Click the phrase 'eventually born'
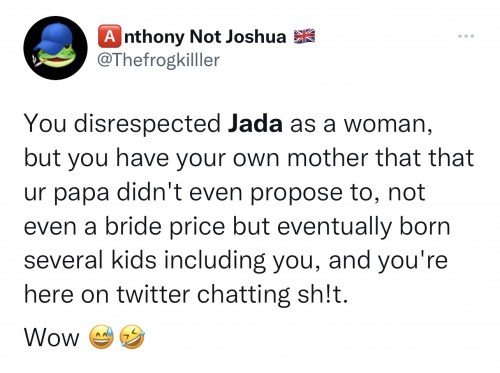This screenshot has height=373, width=500. coord(363,227)
